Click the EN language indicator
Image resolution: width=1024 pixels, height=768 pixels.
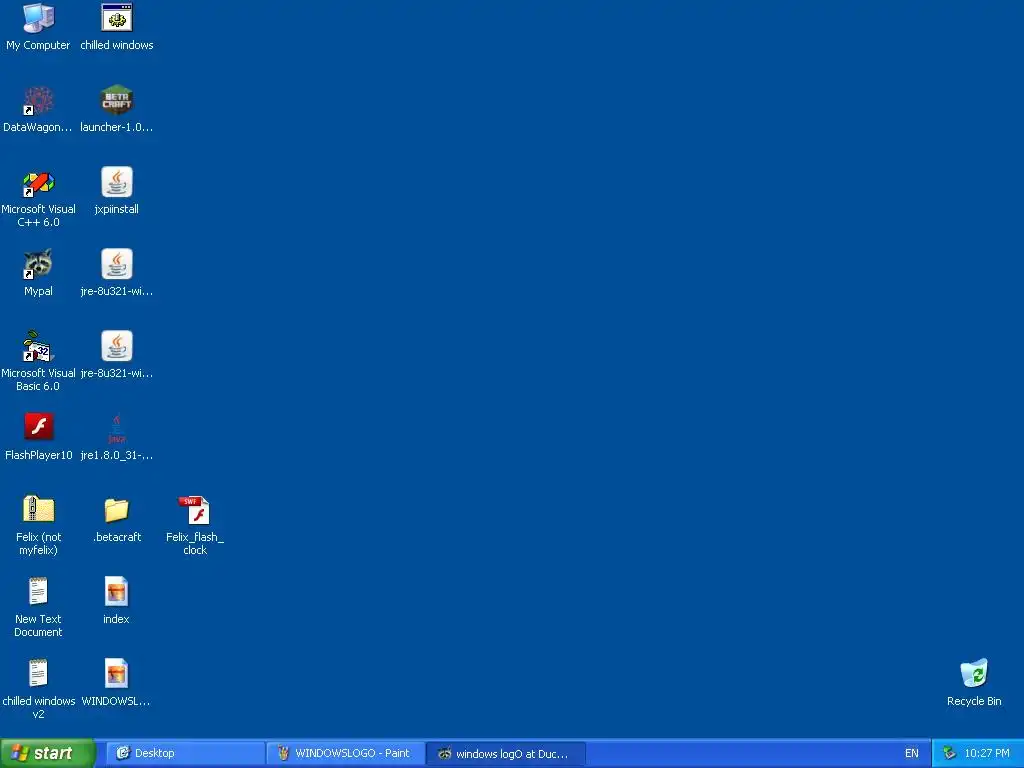coord(912,754)
